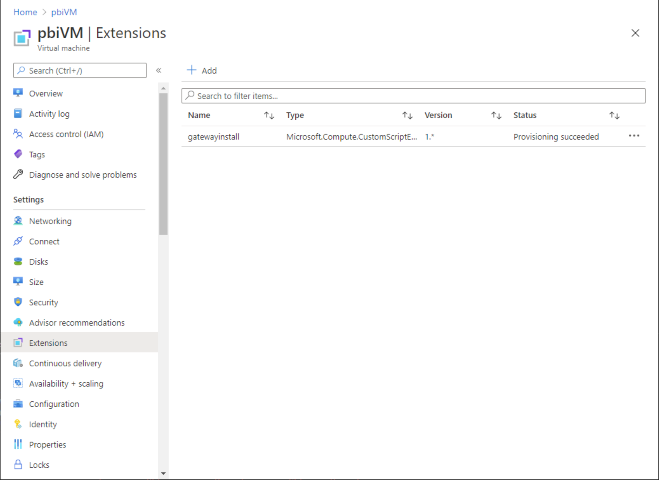Click the sidebar scrollbar down arrow

(x=163, y=474)
